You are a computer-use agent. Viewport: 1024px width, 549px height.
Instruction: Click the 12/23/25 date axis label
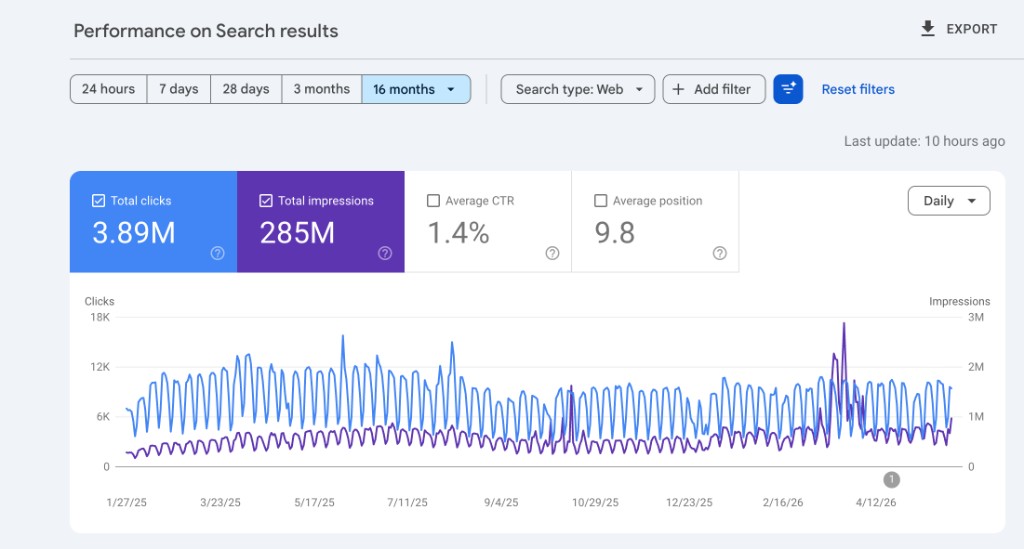coord(689,503)
